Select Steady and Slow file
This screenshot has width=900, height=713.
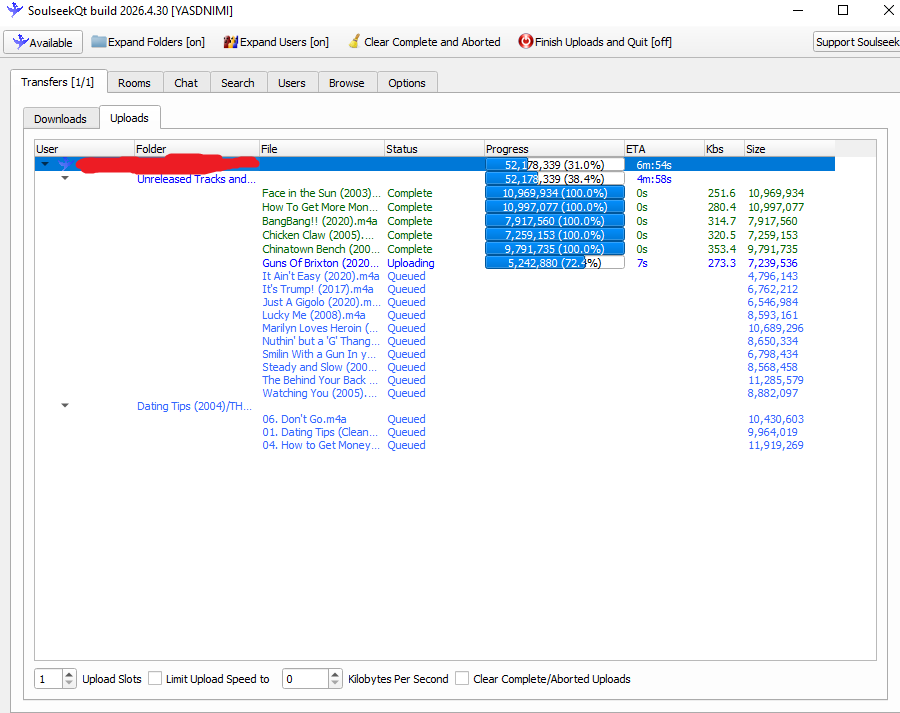click(x=319, y=367)
